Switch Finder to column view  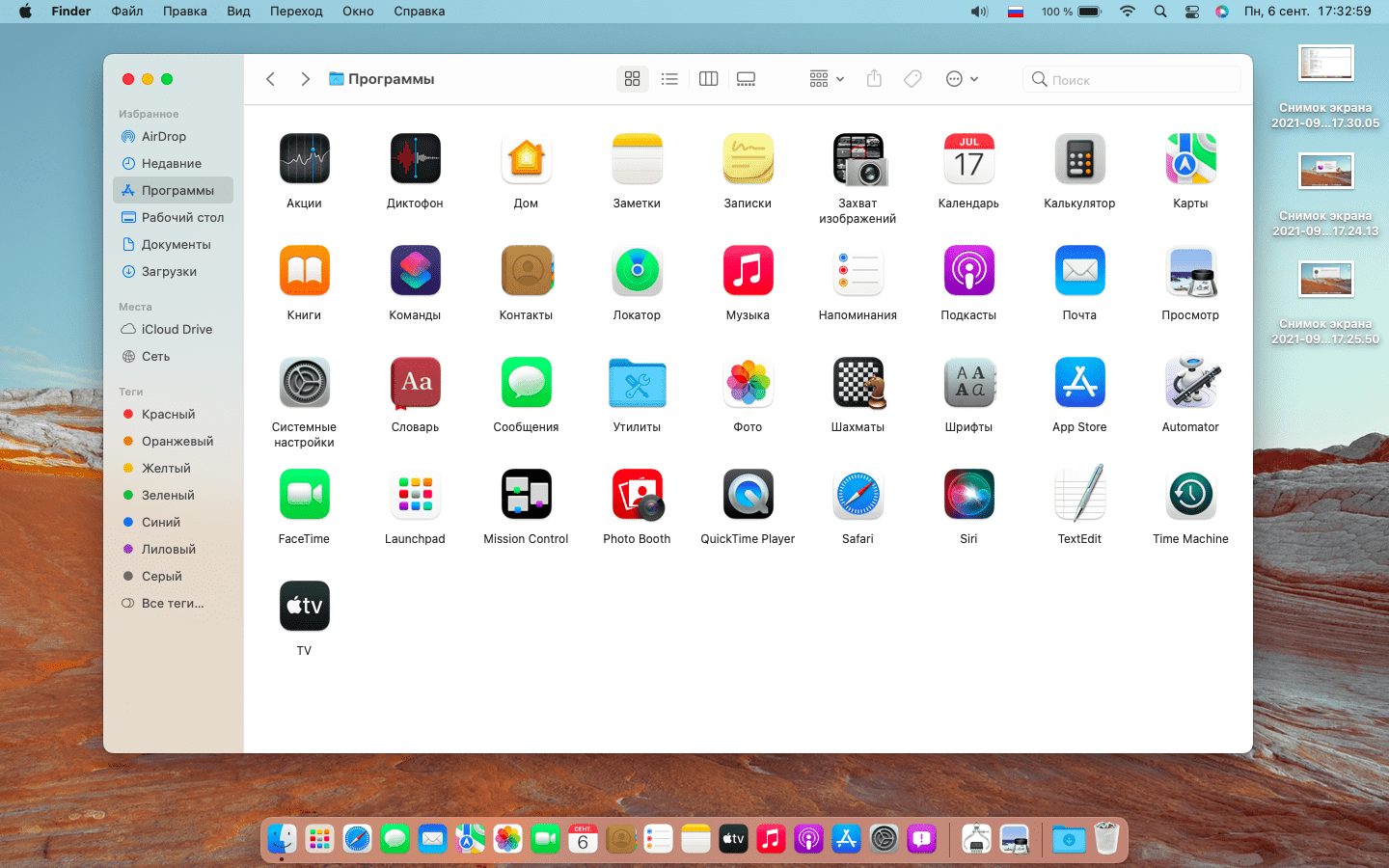[708, 79]
